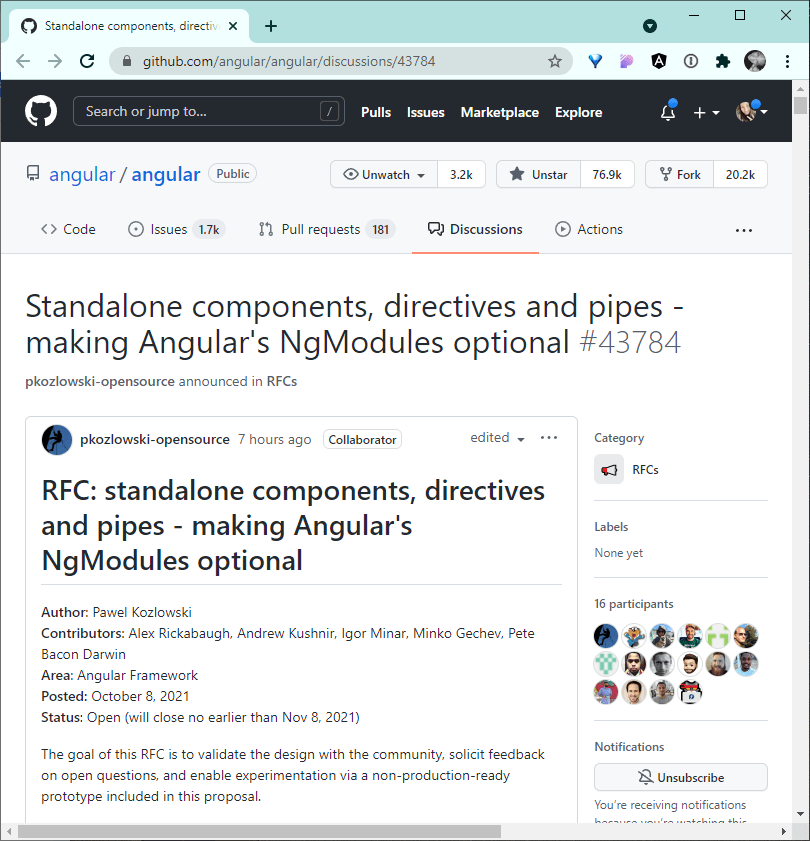The width and height of the screenshot is (810, 841).
Task: Click the browser forward arrow
Action: pyautogui.click(x=55, y=61)
